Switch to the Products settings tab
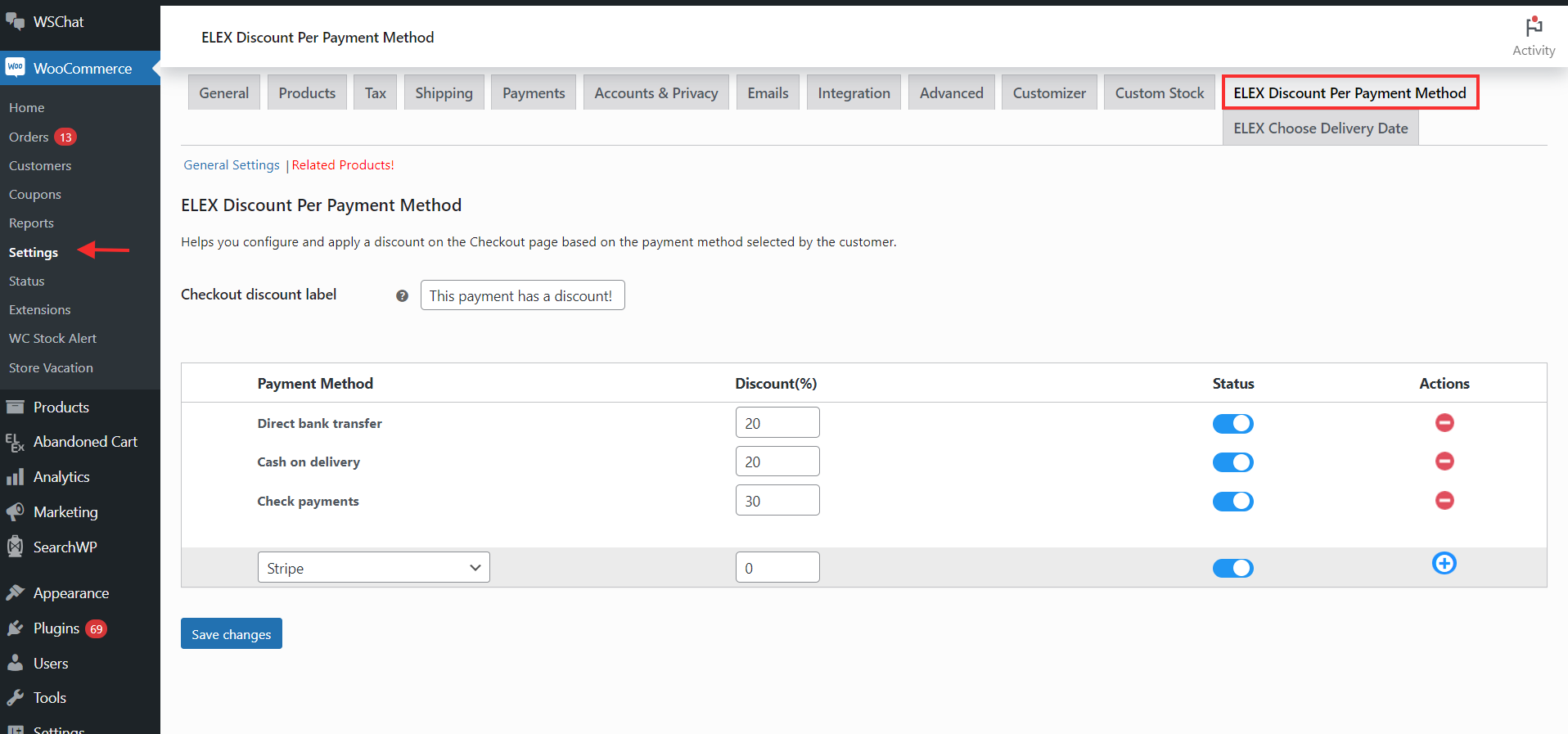1568x734 pixels. pyautogui.click(x=307, y=92)
